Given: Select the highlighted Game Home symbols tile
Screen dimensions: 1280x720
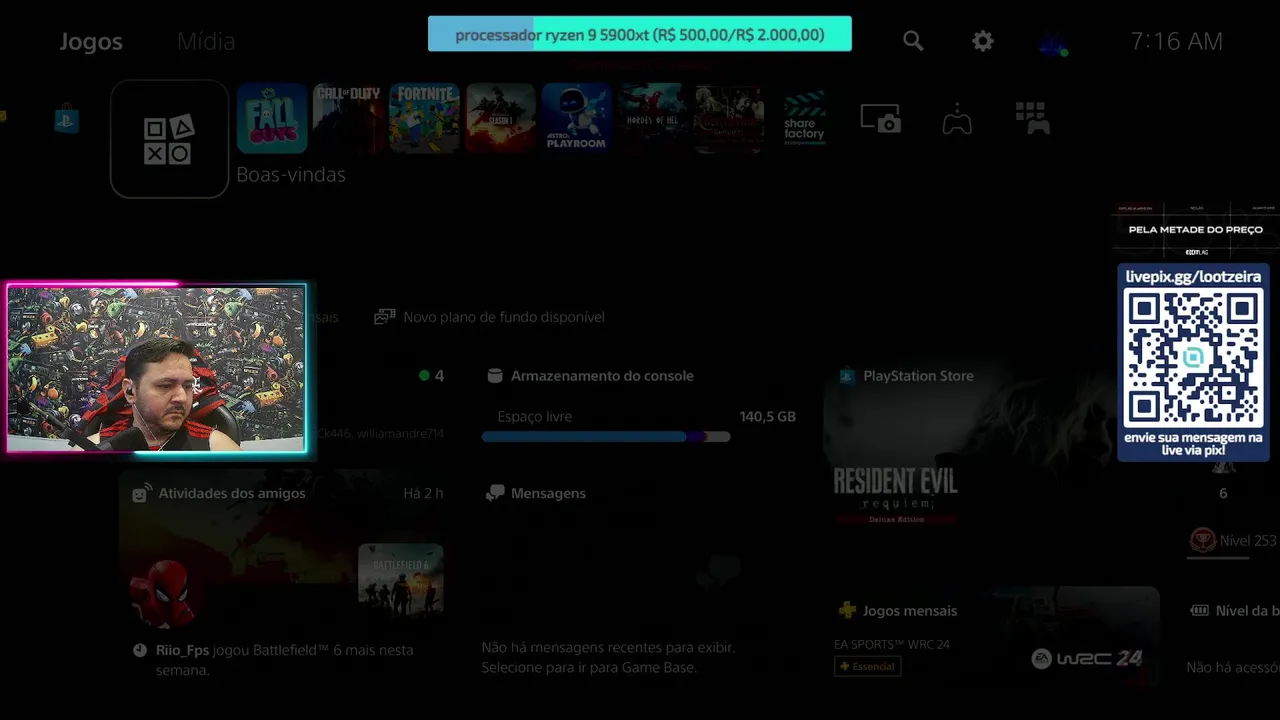Looking at the screenshot, I should pyautogui.click(x=169, y=139).
